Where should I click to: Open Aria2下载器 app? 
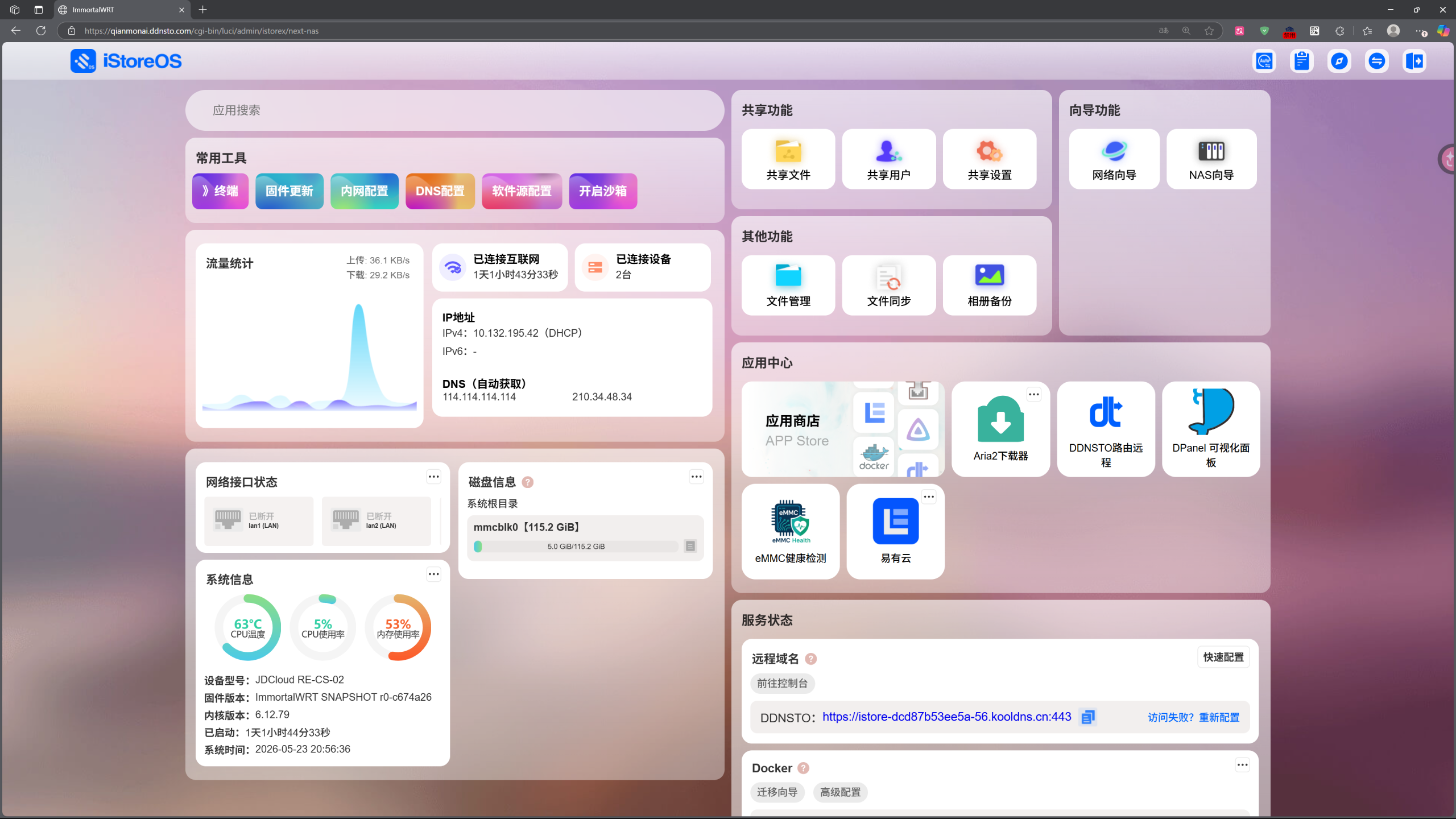[x=1000, y=429]
